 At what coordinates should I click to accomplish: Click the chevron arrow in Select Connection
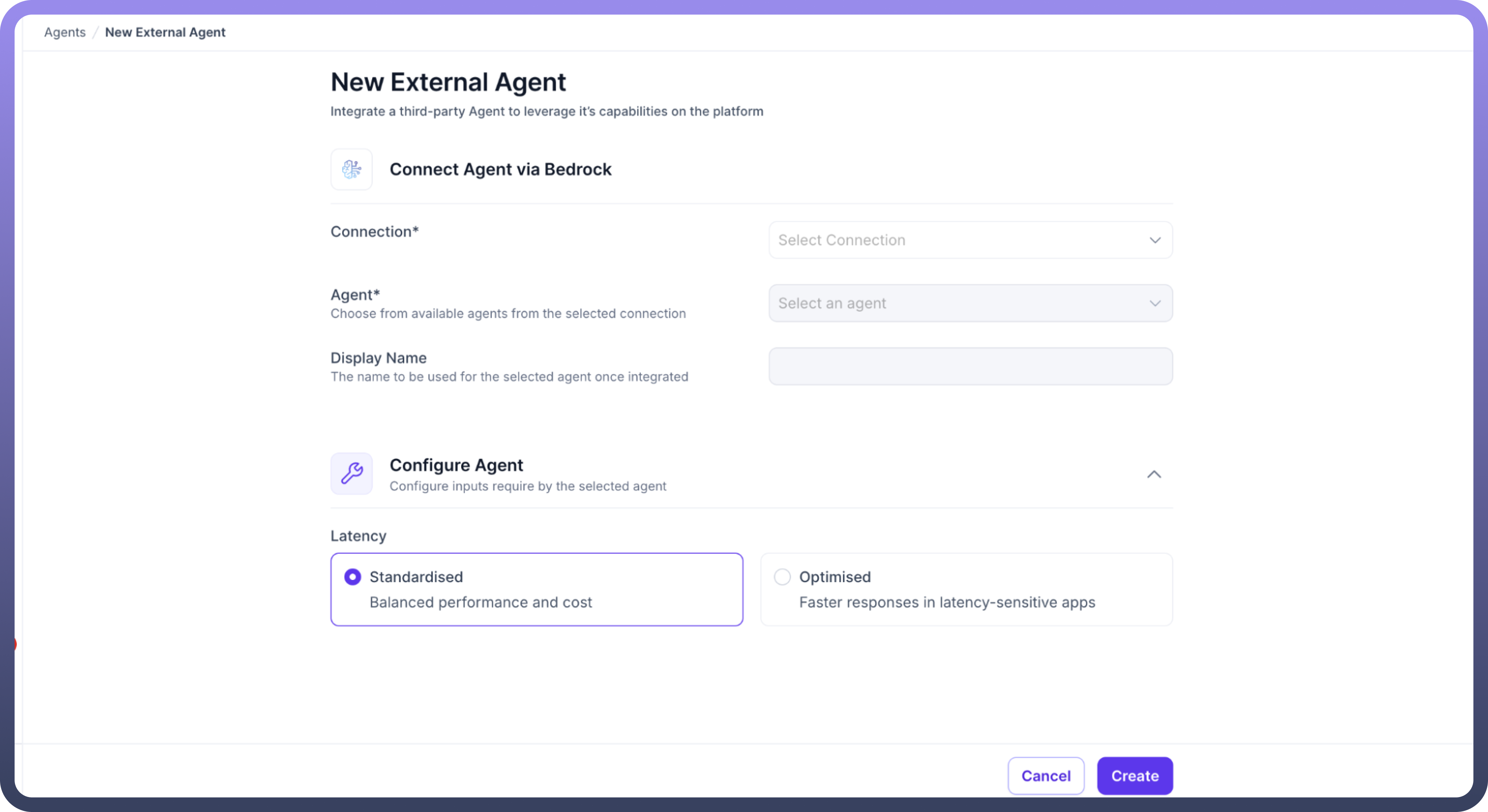tap(1155, 240)
